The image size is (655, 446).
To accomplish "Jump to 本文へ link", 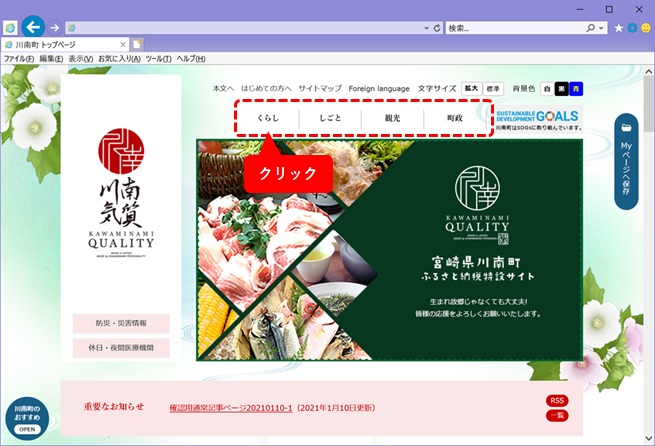I will pos(223,89).
